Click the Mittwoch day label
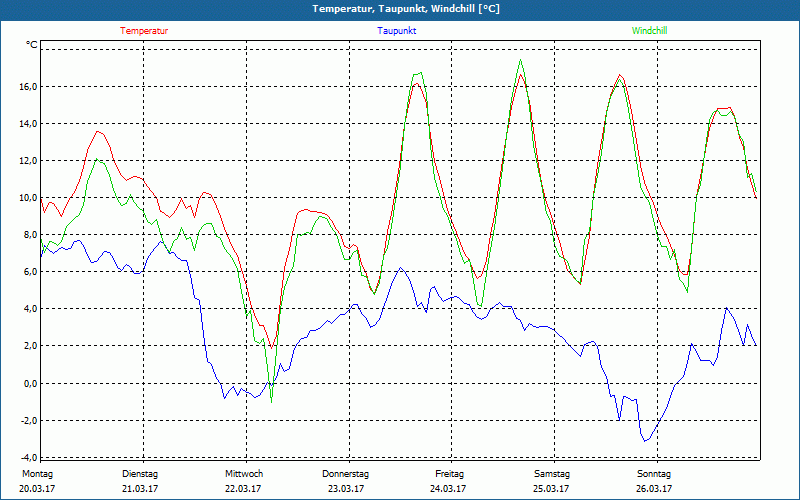This screenshot has height=500, width=800. click(x=244, y=474)
